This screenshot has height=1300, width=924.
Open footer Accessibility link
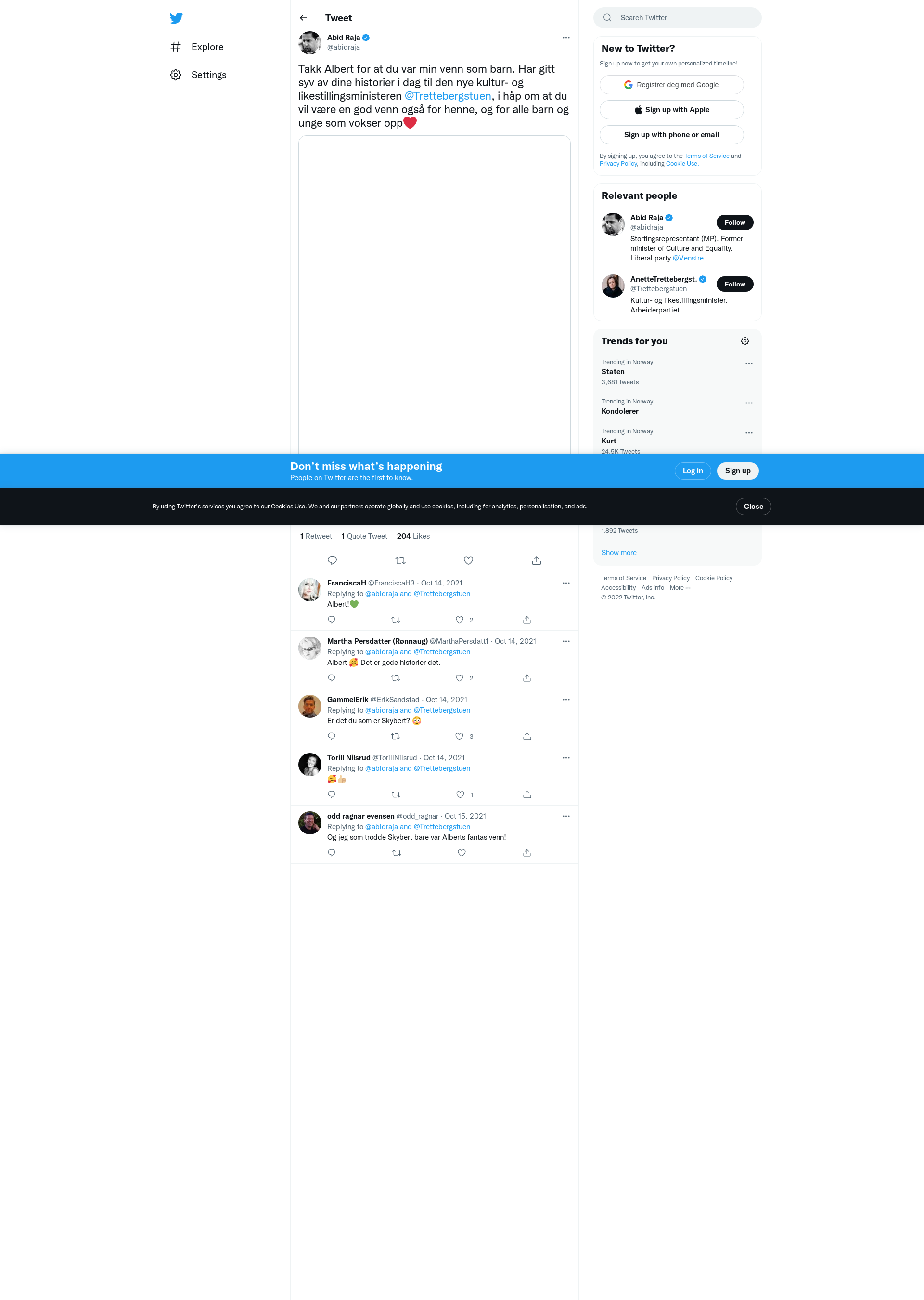click(618, 588)
